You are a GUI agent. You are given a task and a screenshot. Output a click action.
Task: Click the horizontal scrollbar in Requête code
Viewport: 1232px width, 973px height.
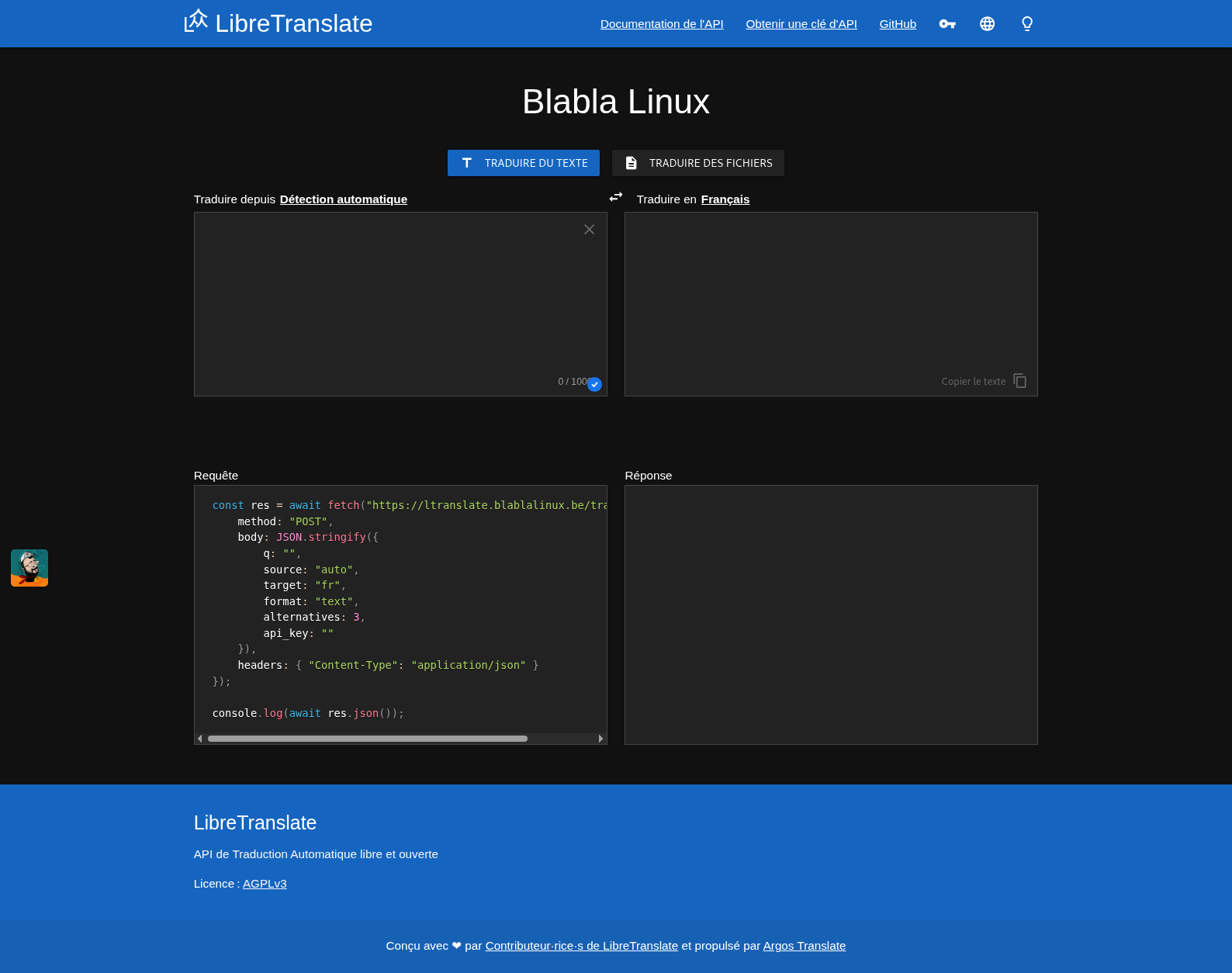[x=368, y=739]
